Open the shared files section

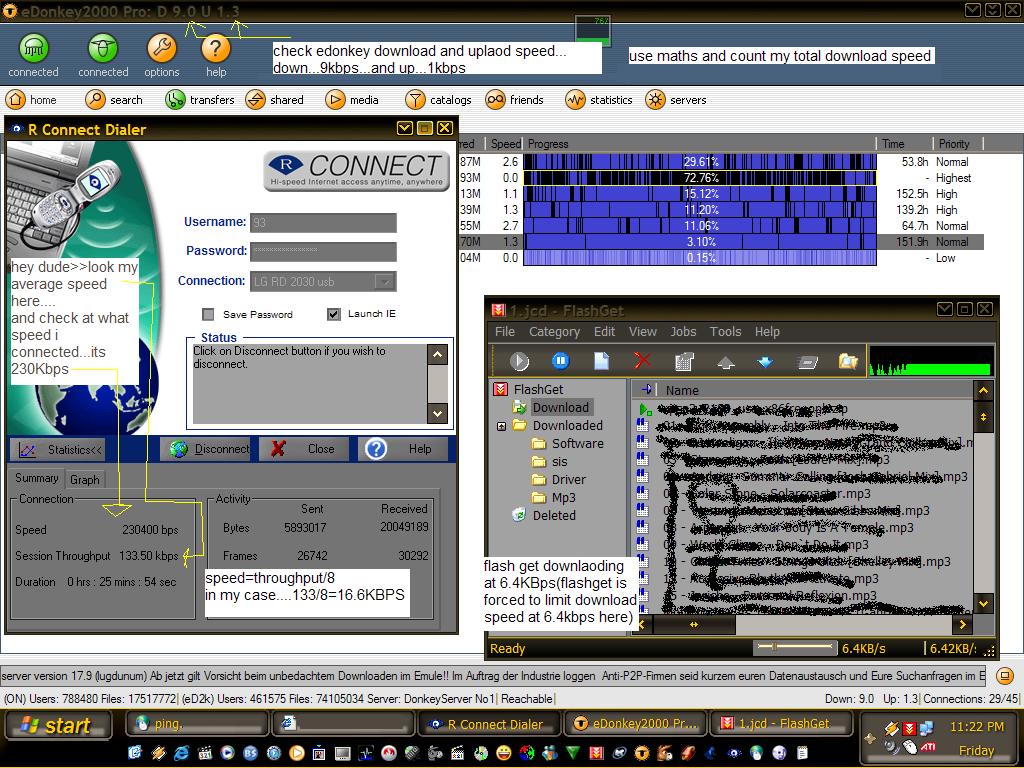click(x=275, y=100)
